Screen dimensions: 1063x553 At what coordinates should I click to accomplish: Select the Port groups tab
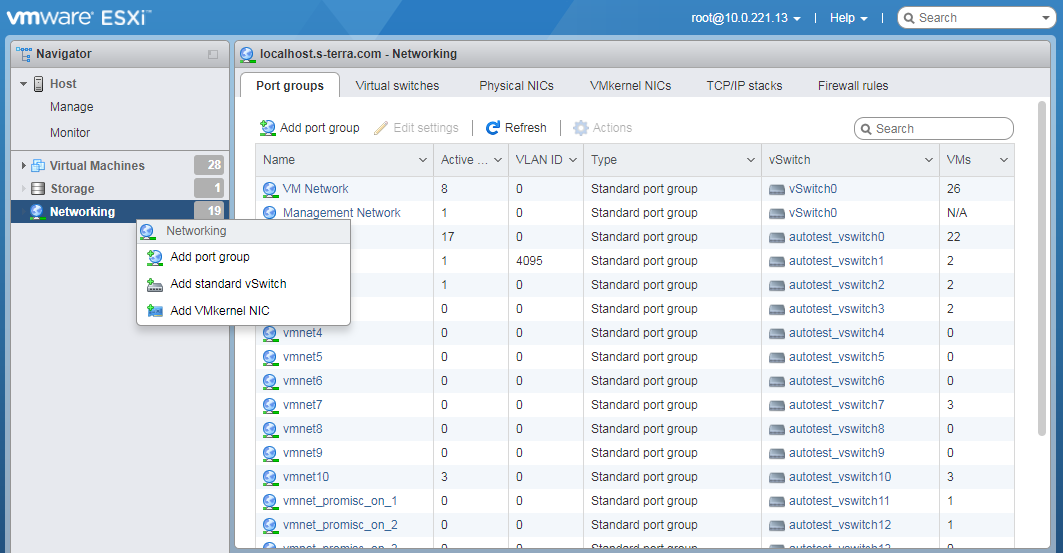click(290, 86)
